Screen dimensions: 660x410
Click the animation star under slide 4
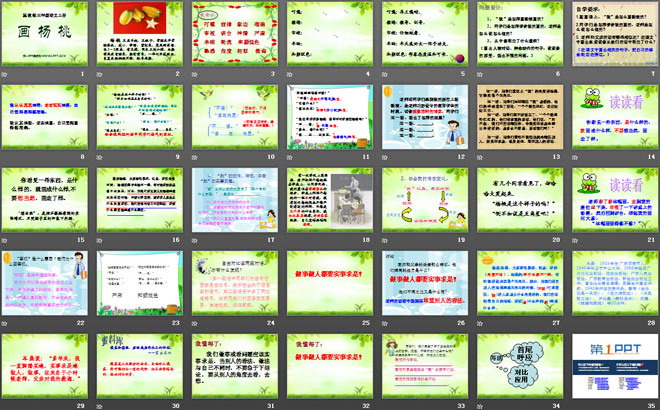point(290,75)
